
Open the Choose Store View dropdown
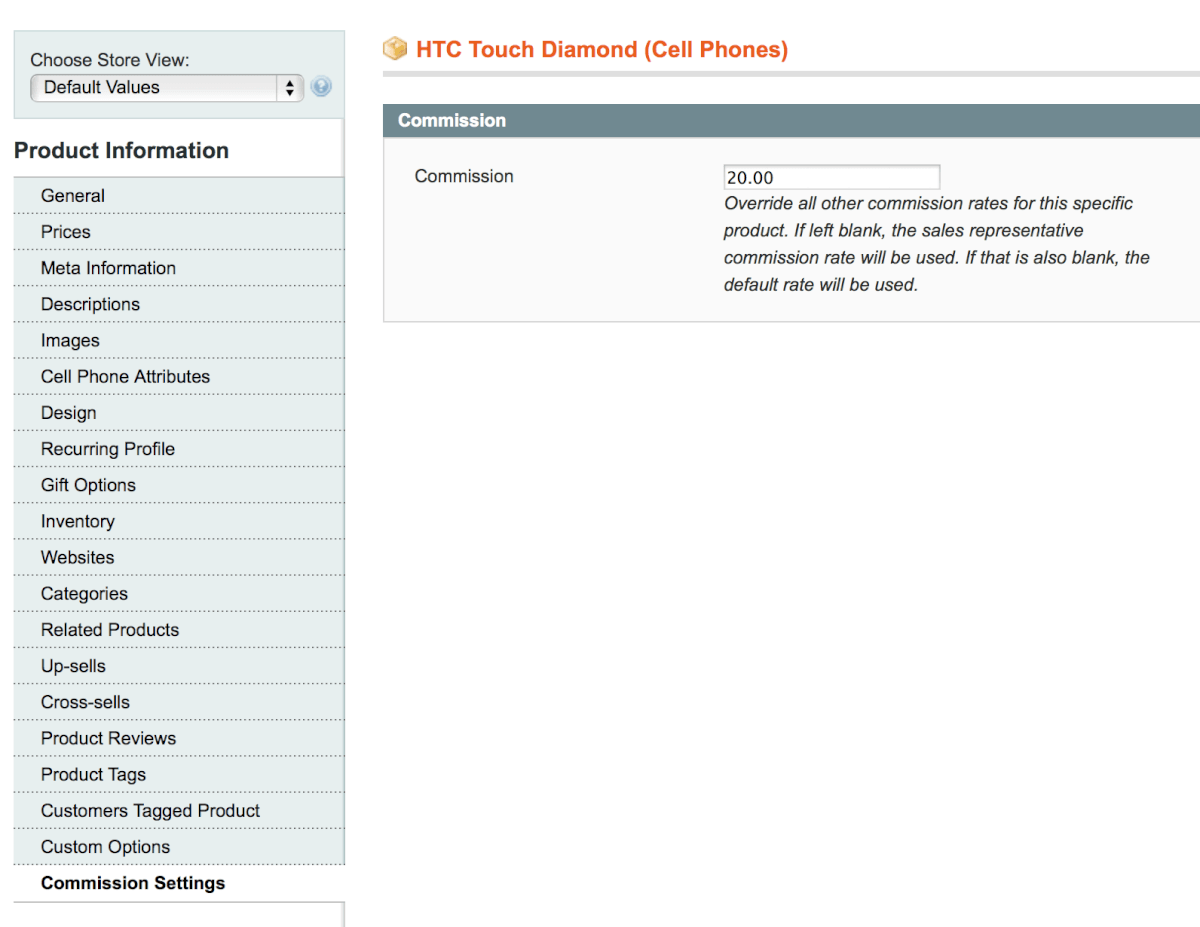point(167,88)
